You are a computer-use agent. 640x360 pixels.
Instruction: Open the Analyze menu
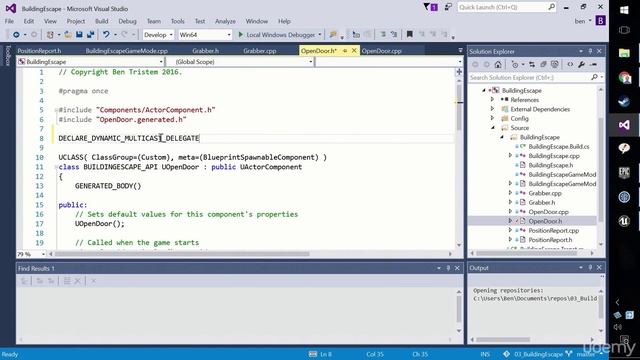[225, 21]
